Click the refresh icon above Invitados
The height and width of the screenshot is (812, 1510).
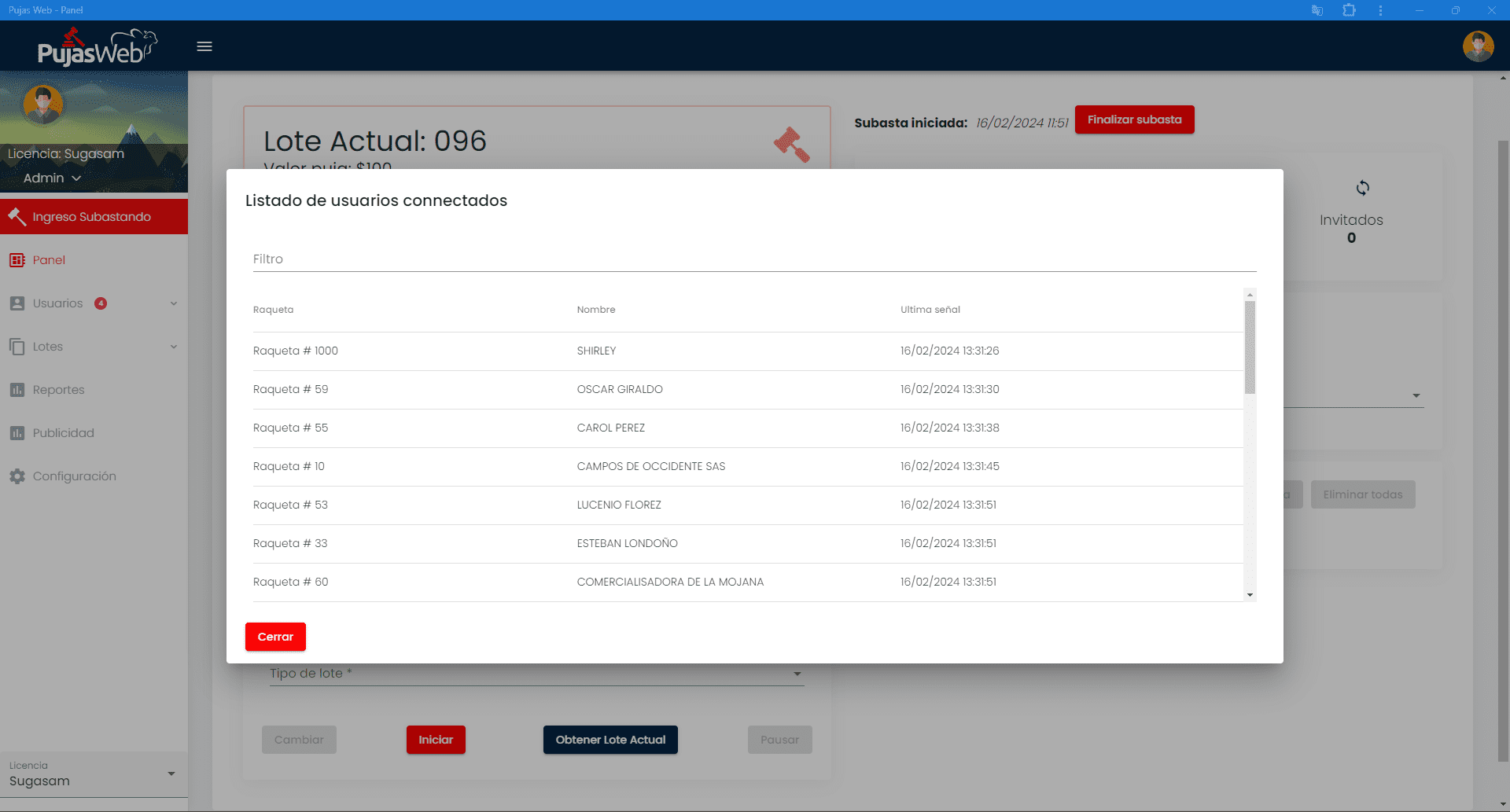[1362, 188]
